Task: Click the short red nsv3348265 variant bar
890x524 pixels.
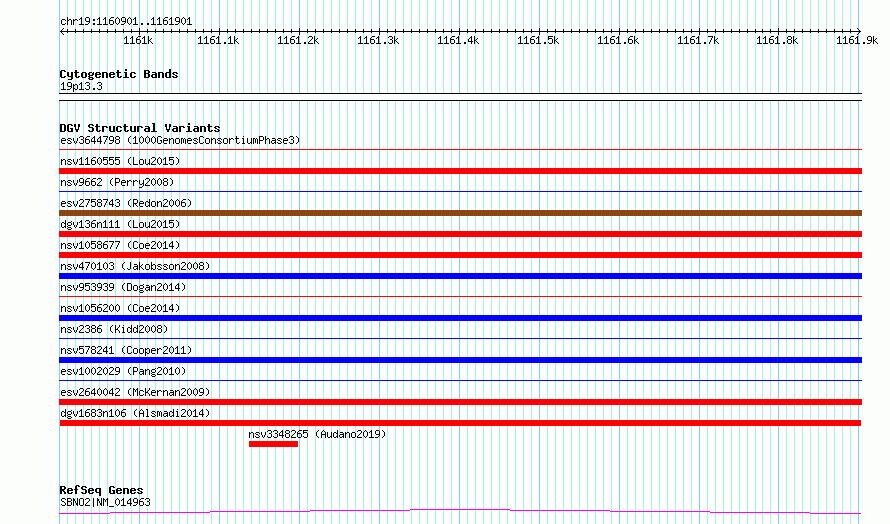Action: (x=273, y=444)
